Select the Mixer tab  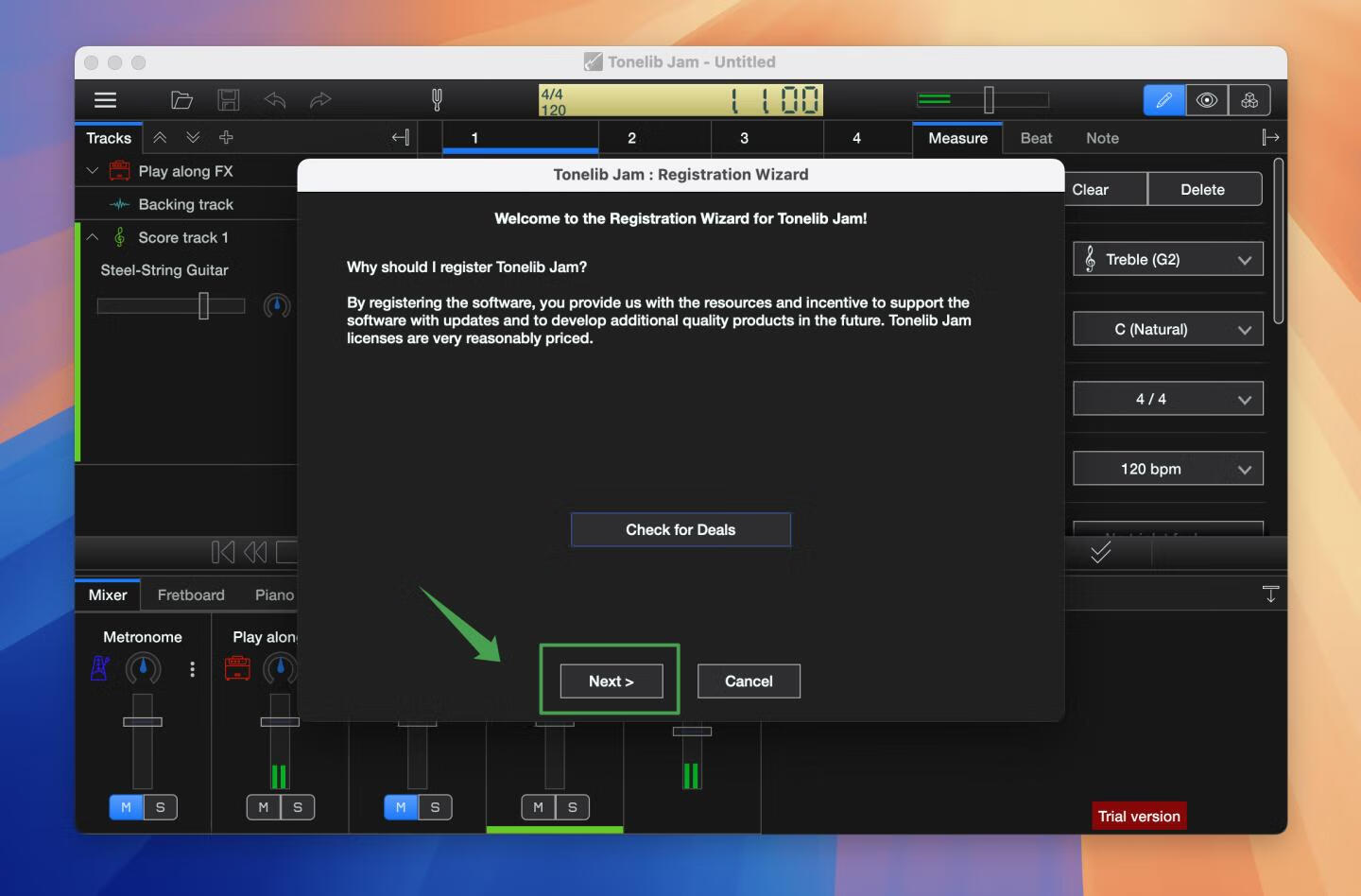(x=108, y=594)
